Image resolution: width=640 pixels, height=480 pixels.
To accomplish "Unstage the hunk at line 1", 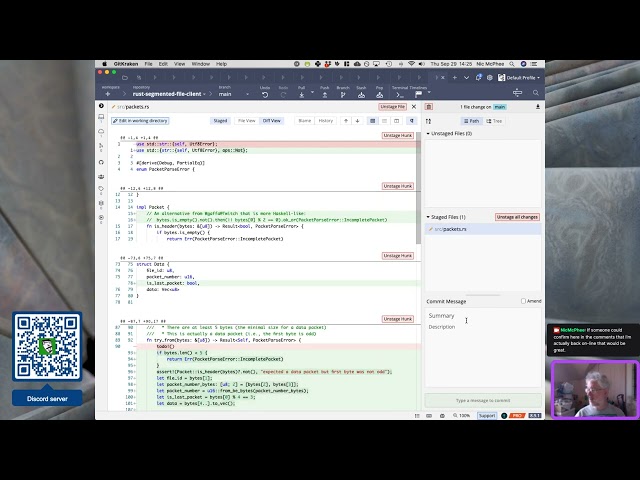I will (398, 136).
